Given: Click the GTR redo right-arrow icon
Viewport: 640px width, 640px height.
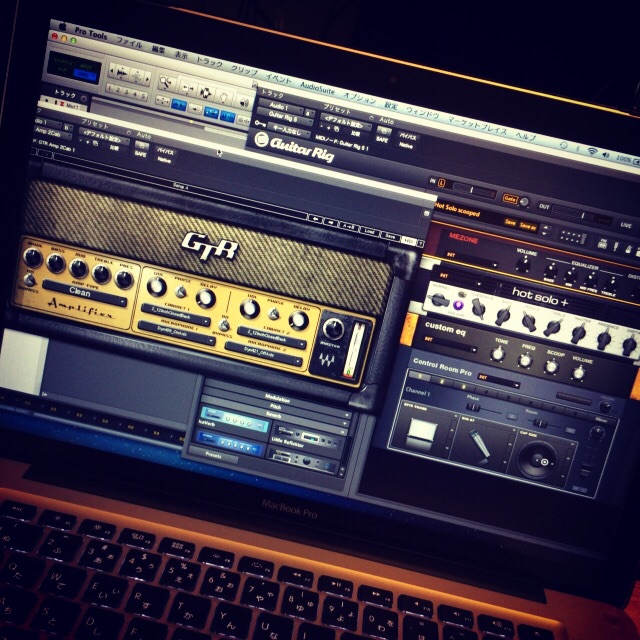Looking at the screenshot, I should point(331,223).
